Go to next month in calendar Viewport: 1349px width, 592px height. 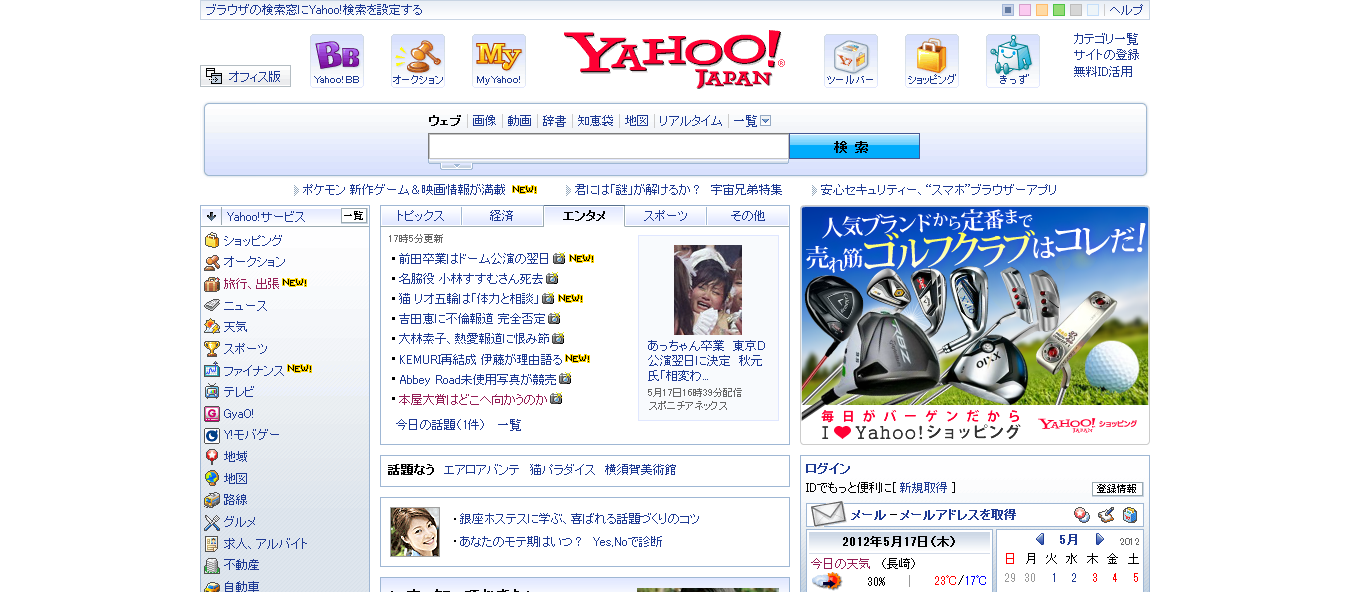pyautogui.click(x=1100, y=540)
